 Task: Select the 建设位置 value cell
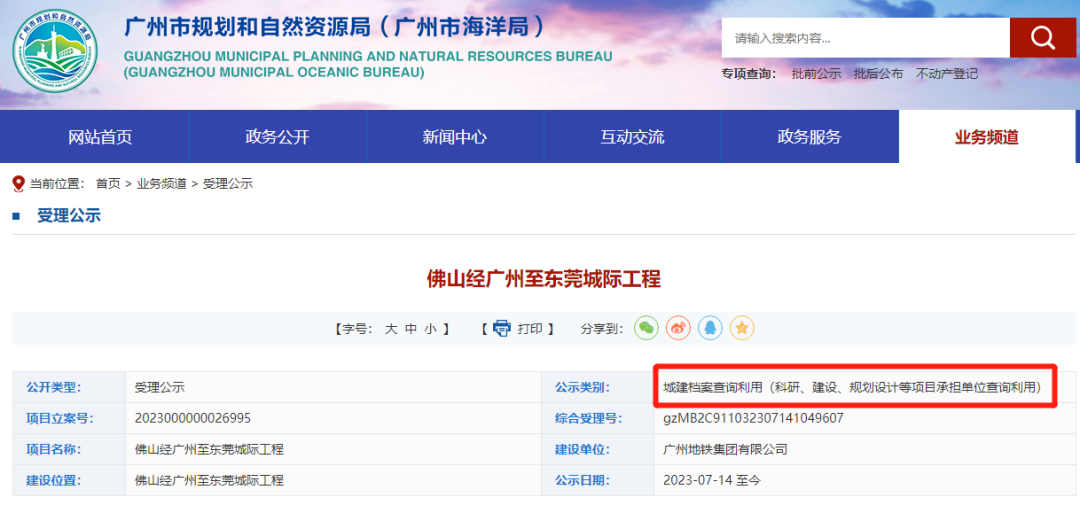pos(334,481)
